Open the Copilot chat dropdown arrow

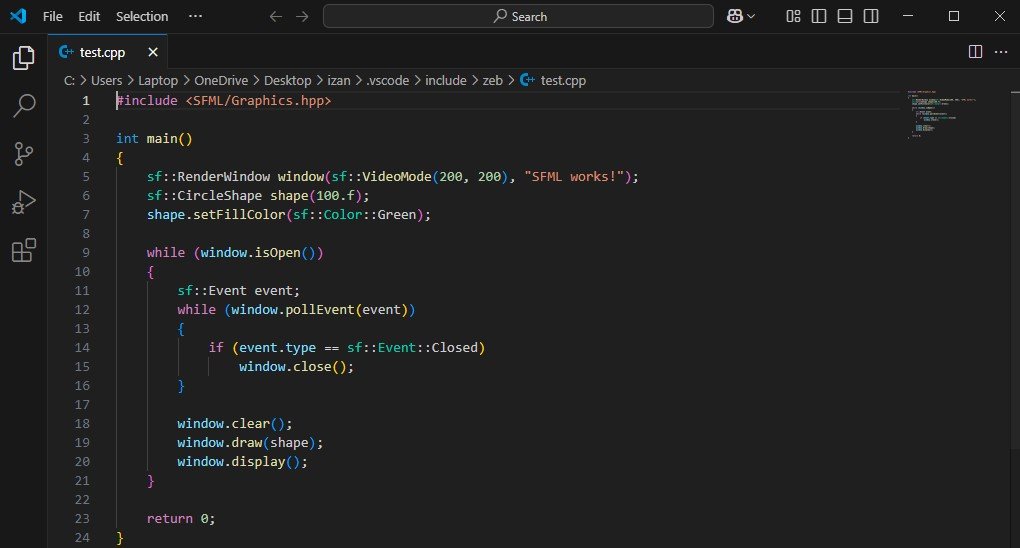(x=752, y=16)
